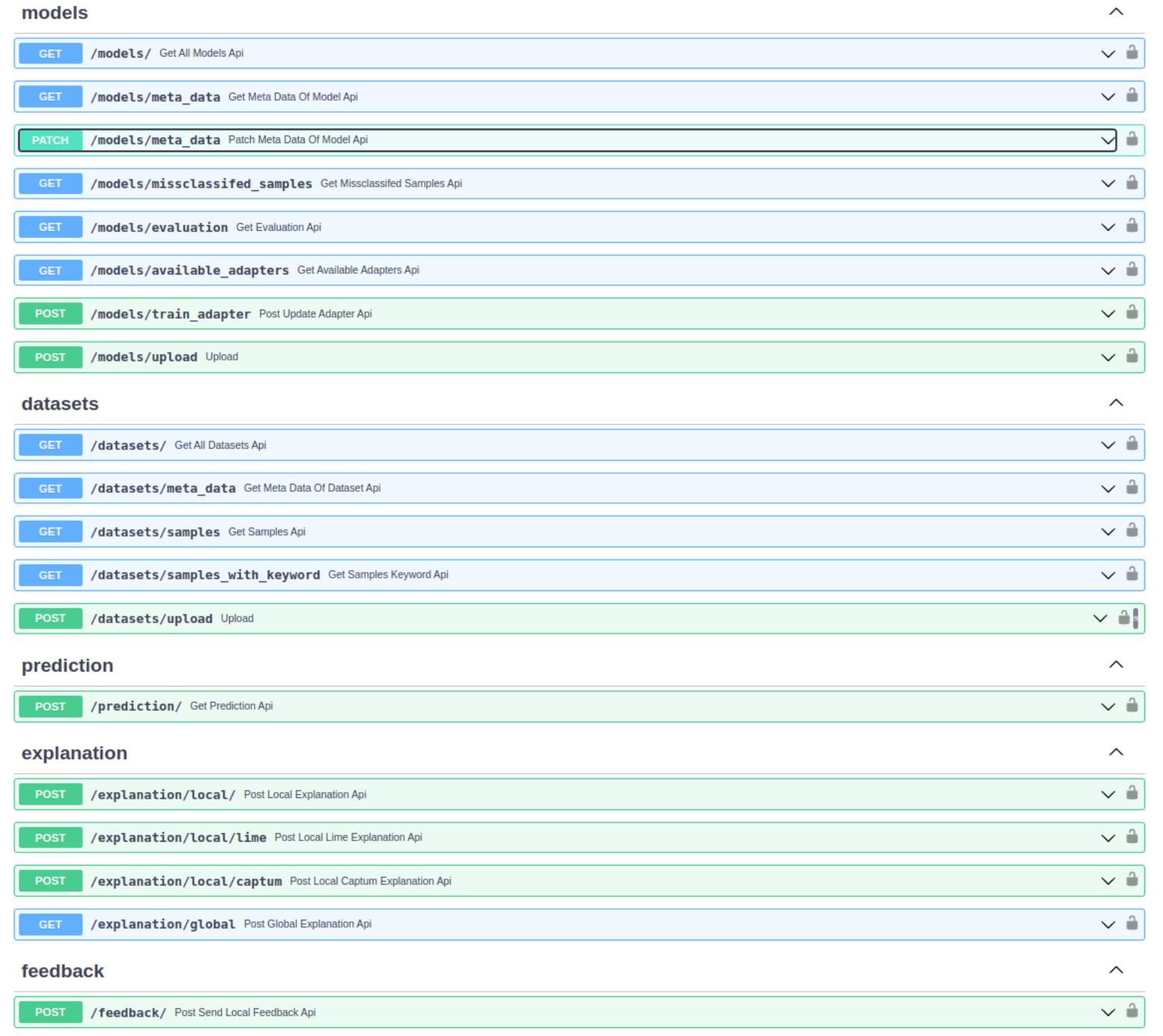Click the lock icon for POST /prediction/
1163x1036 pixels.
1132,705
